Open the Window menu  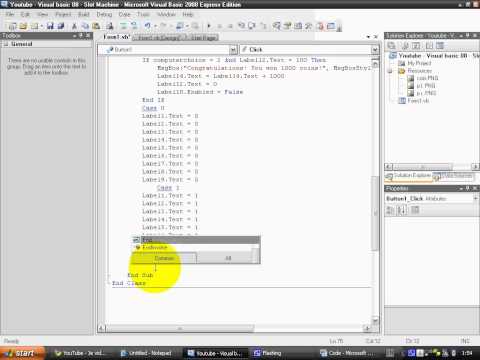[166, 14]
